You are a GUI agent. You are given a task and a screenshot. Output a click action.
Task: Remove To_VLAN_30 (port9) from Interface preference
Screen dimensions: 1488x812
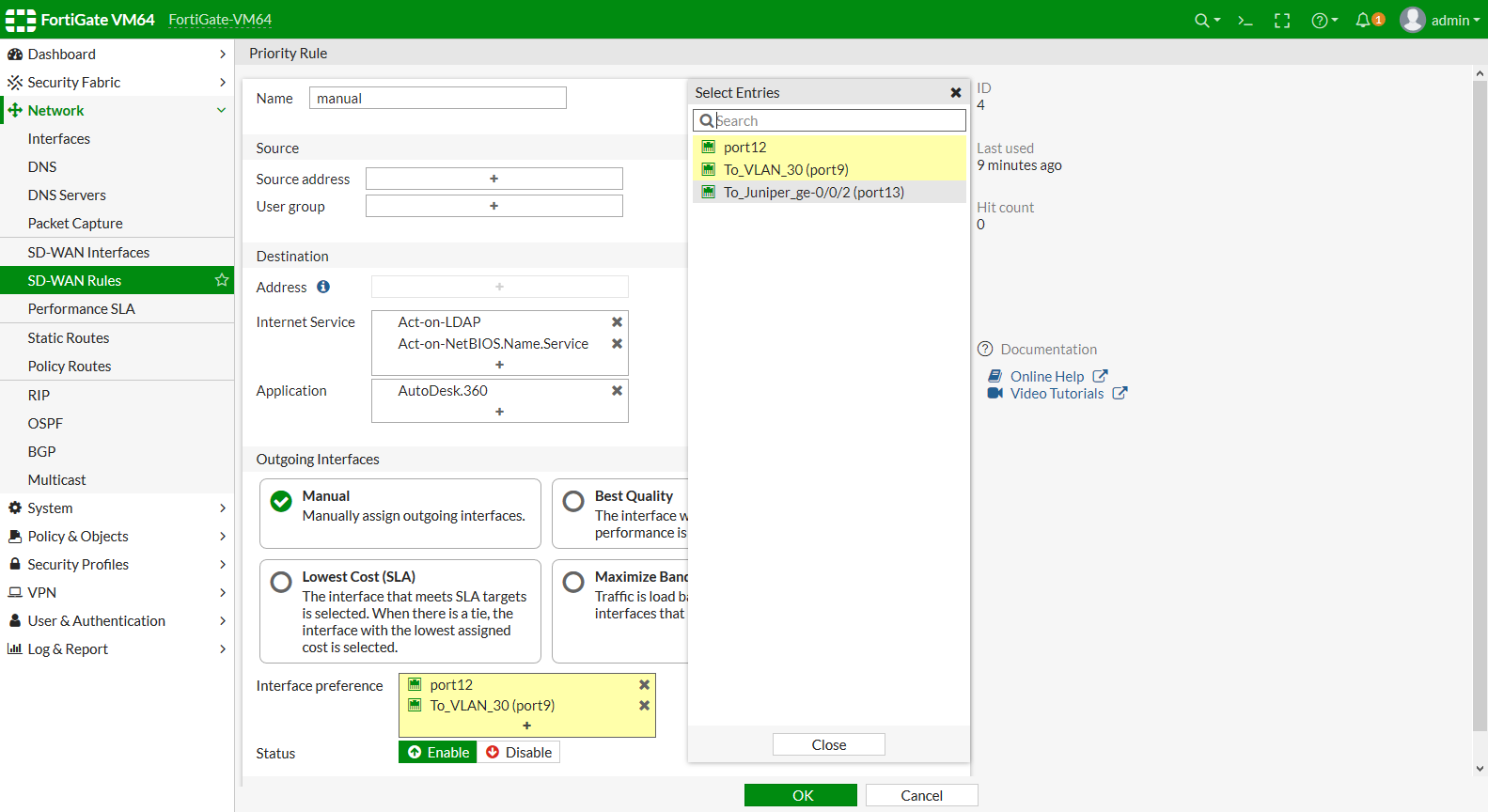645,706
